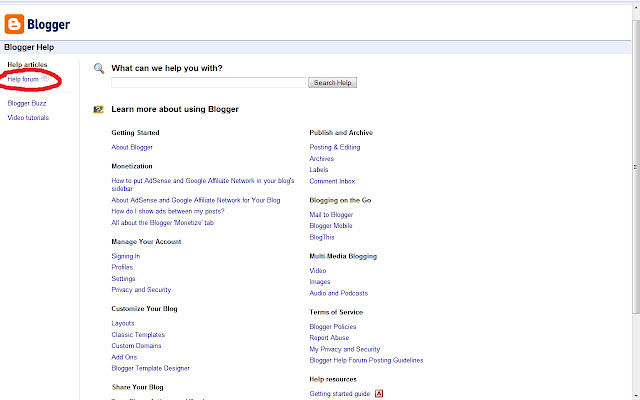The height and width of the screenshot is (400, 640).
Task: Open the Classic Templates link
Action: pos(138,334)
